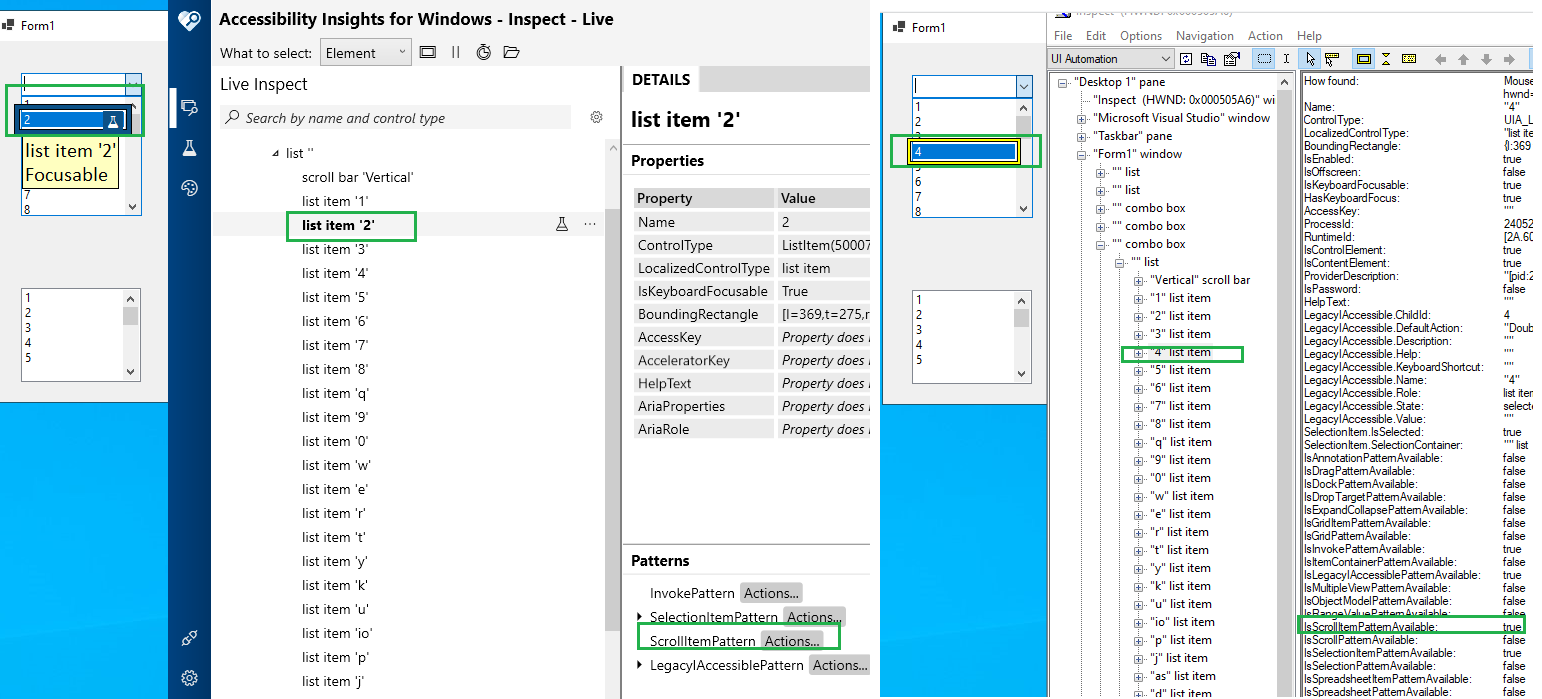Open the Options menu in Inspect
1542x699 pixels.
[1140, 35]
